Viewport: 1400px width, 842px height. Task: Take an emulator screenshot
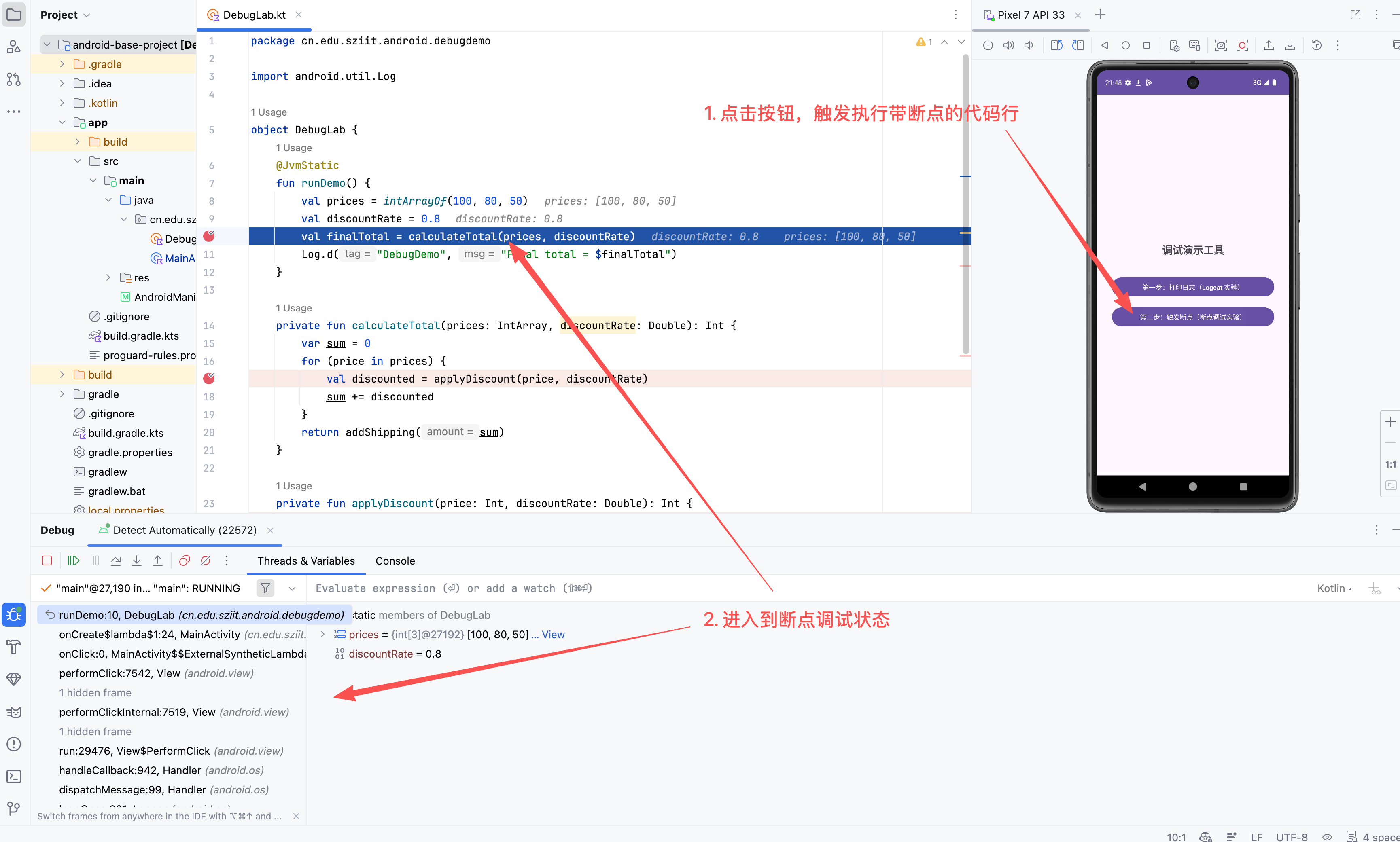(1221, 45)
